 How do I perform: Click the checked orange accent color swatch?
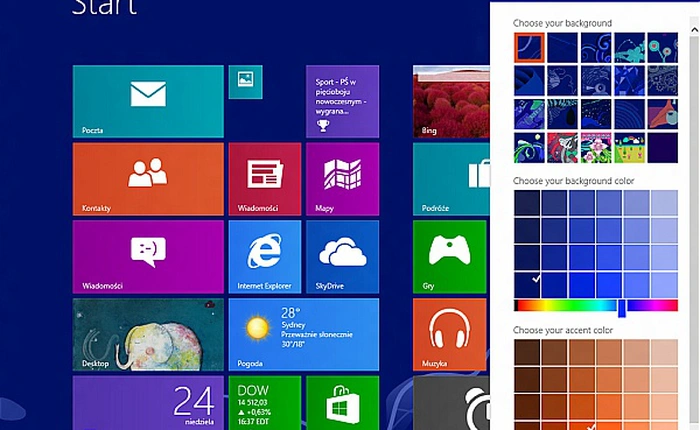point(582,426)
